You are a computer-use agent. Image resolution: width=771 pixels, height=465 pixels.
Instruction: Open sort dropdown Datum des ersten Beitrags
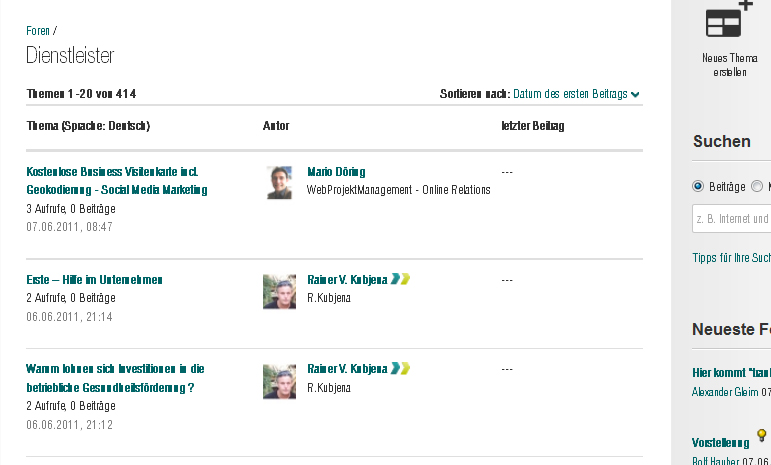tap(570, 94)
